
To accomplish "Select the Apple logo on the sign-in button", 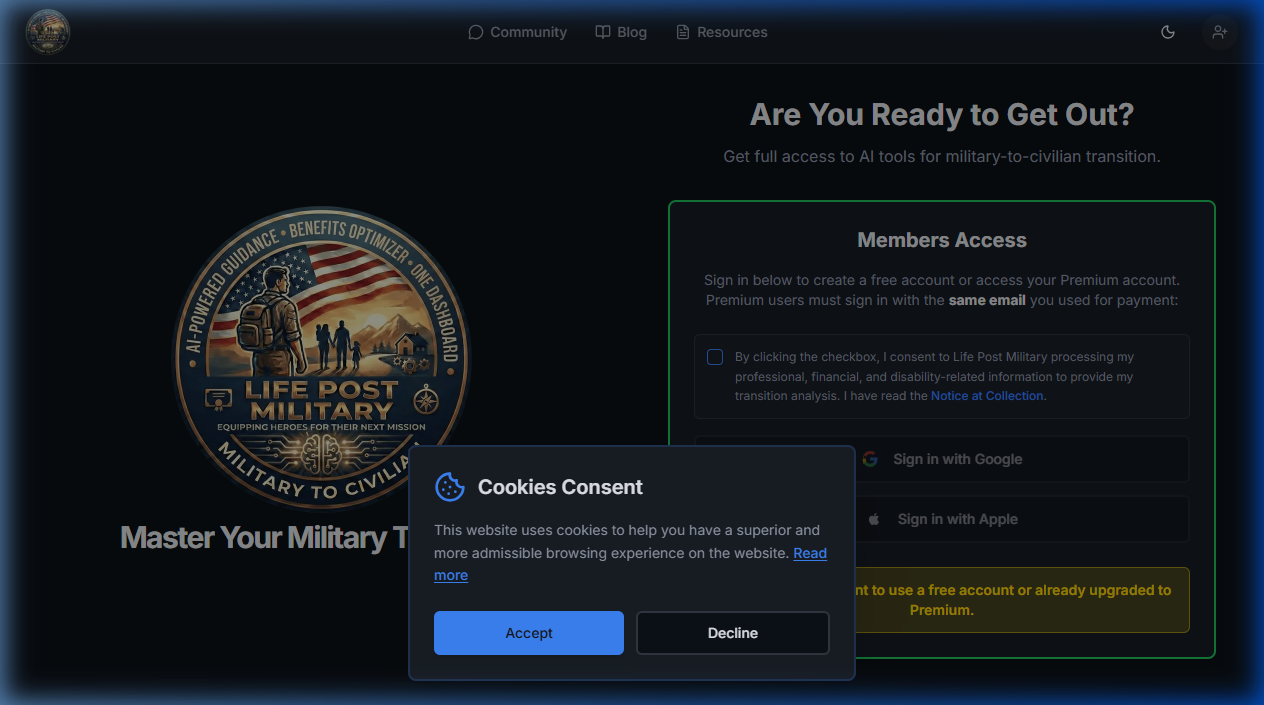I will pos(873,519).
